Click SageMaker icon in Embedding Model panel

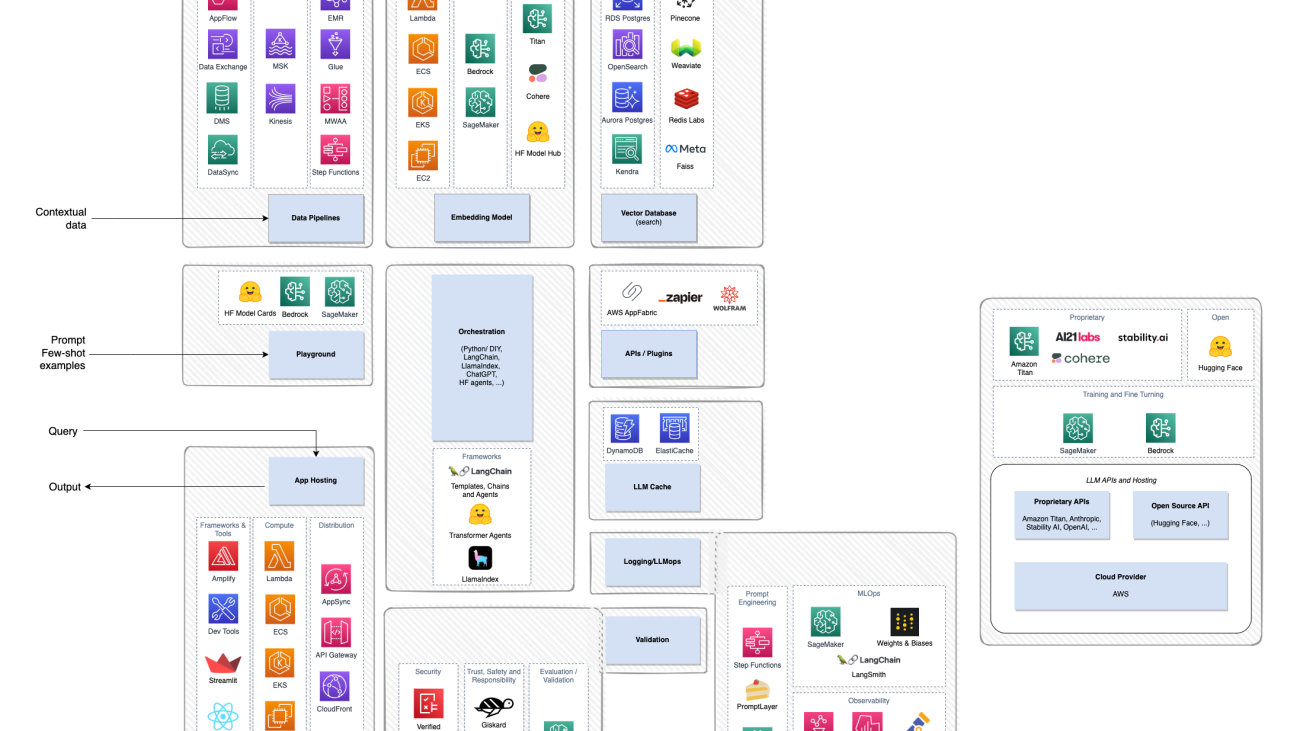click(480, 102)
